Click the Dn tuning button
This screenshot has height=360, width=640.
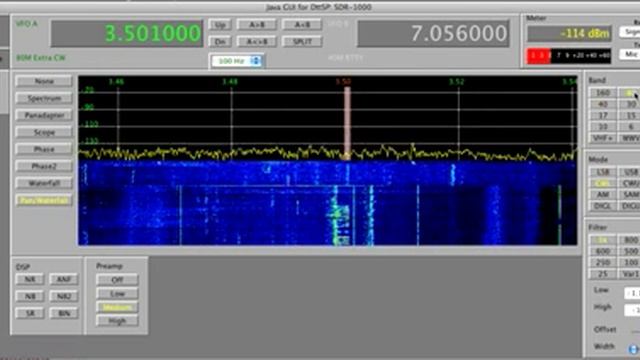pyautogui.click(x=220, y=42)
